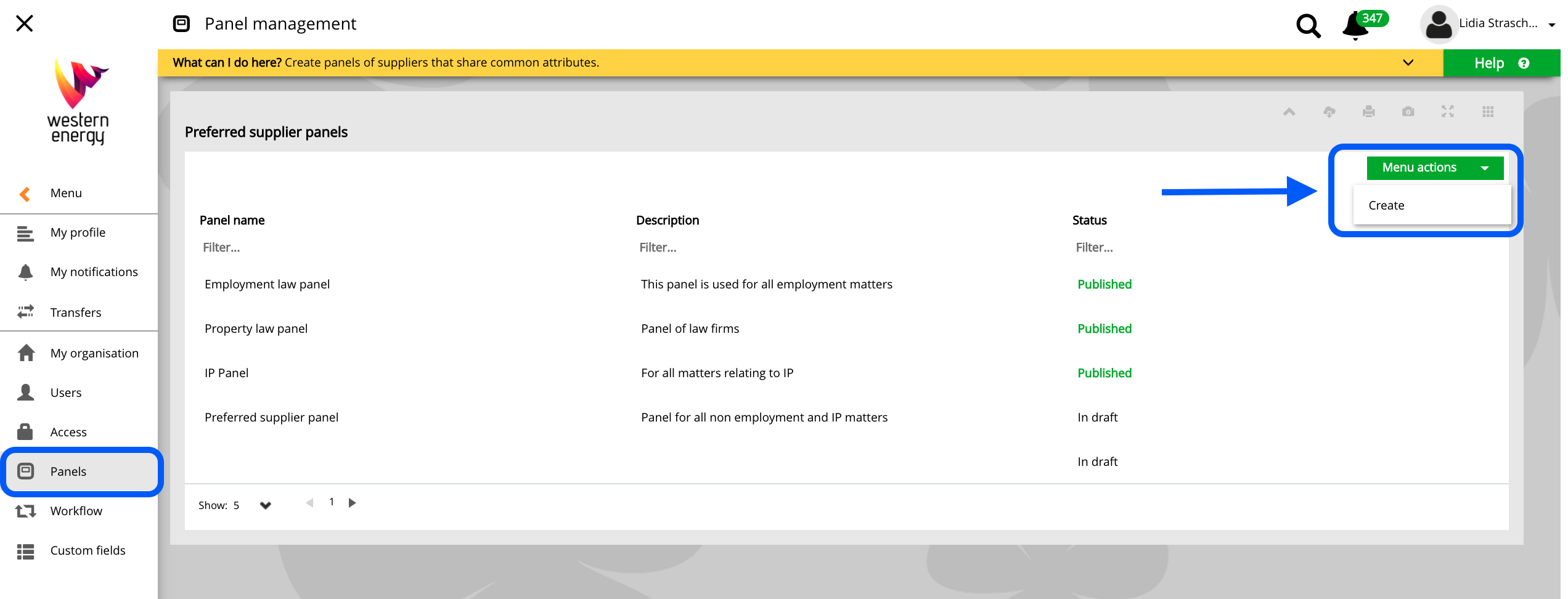Select Create from the Menu actions list
Screen dimensions: 1568x599
[x=1386, y=206]
